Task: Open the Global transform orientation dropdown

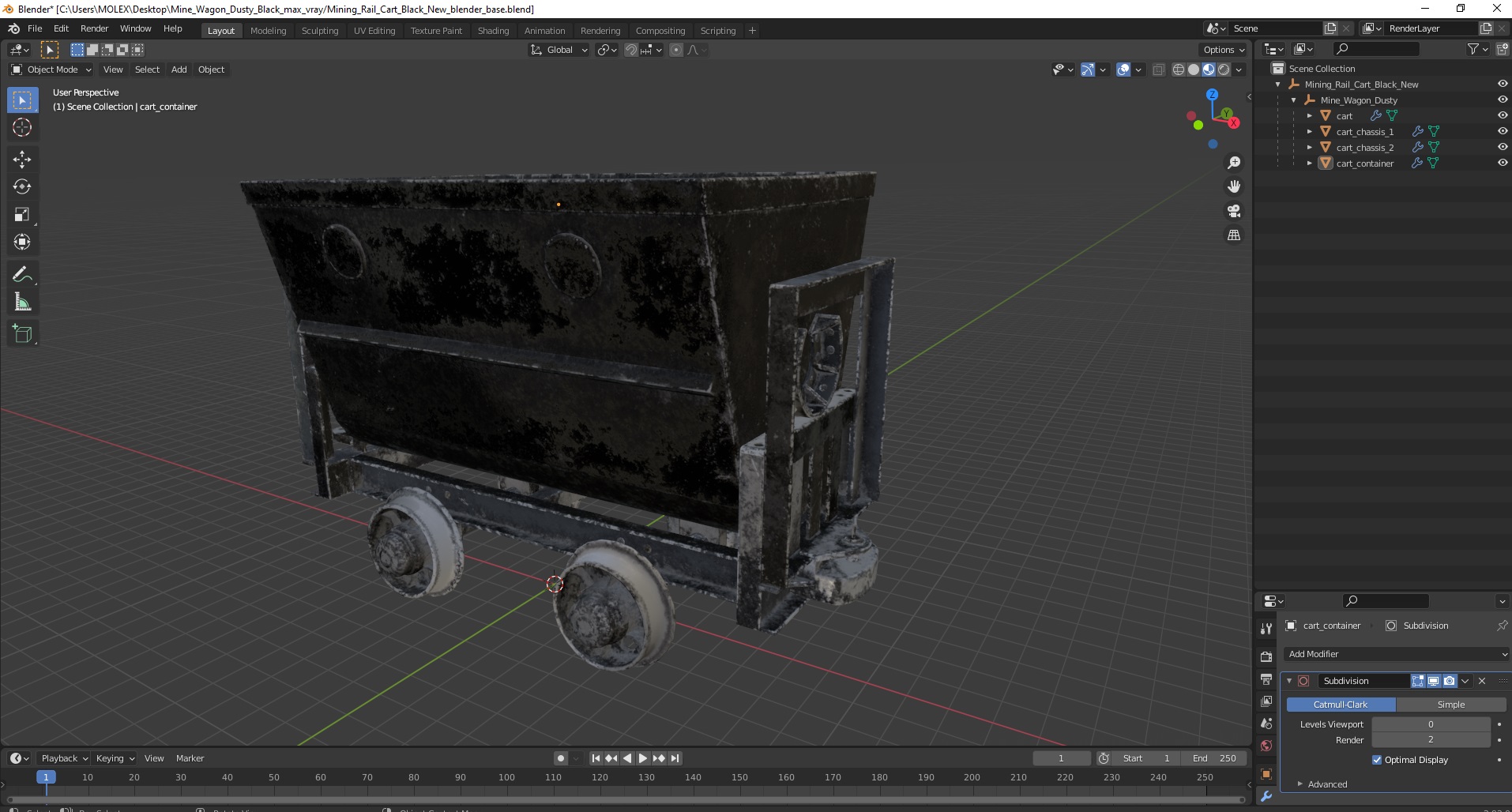Action: point(559,50)
